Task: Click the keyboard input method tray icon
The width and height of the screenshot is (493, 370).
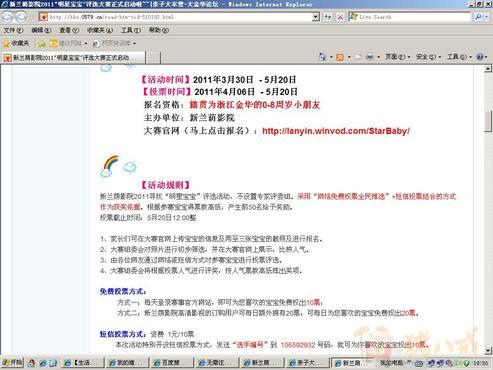Action: pyautogui.click(x=419, y=363)
